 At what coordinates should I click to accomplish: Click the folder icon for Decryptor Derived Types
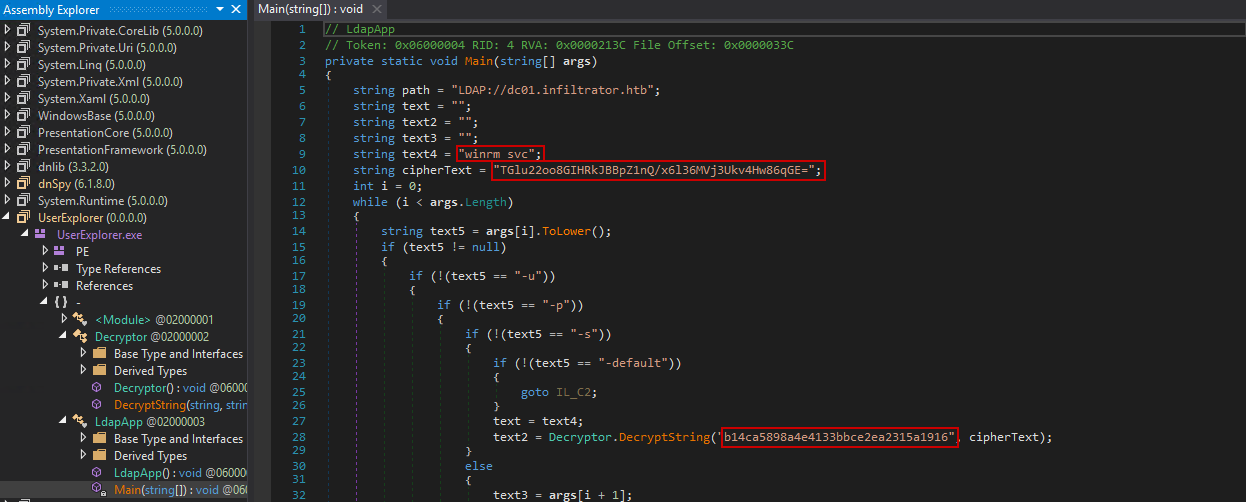click(x=99, y=370)
